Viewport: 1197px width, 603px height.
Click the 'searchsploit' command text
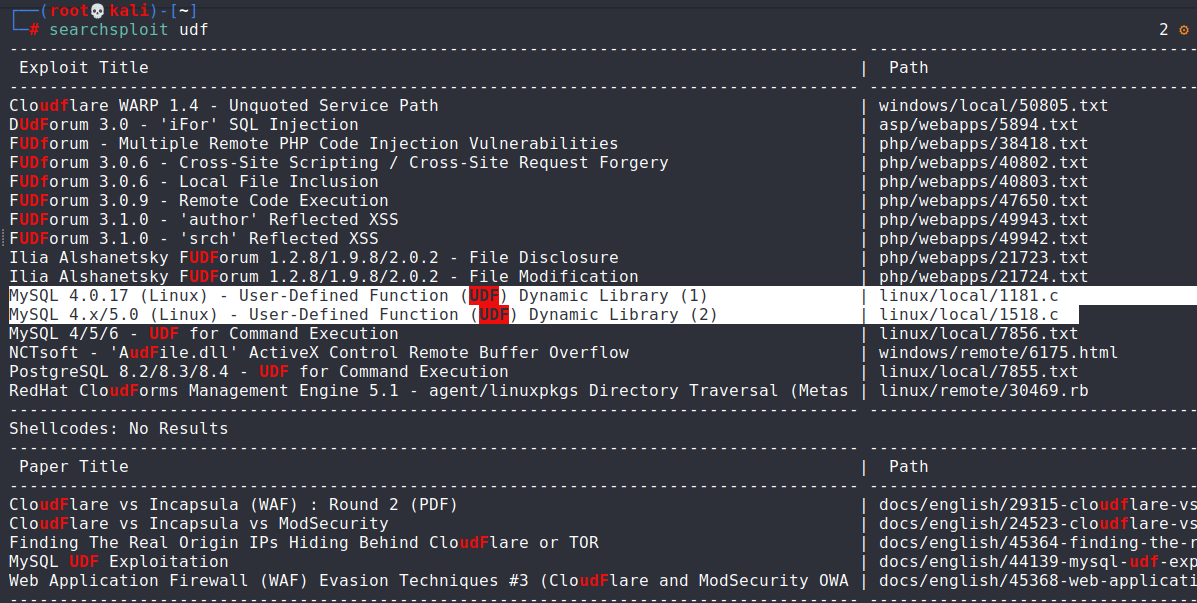(108, 30)
